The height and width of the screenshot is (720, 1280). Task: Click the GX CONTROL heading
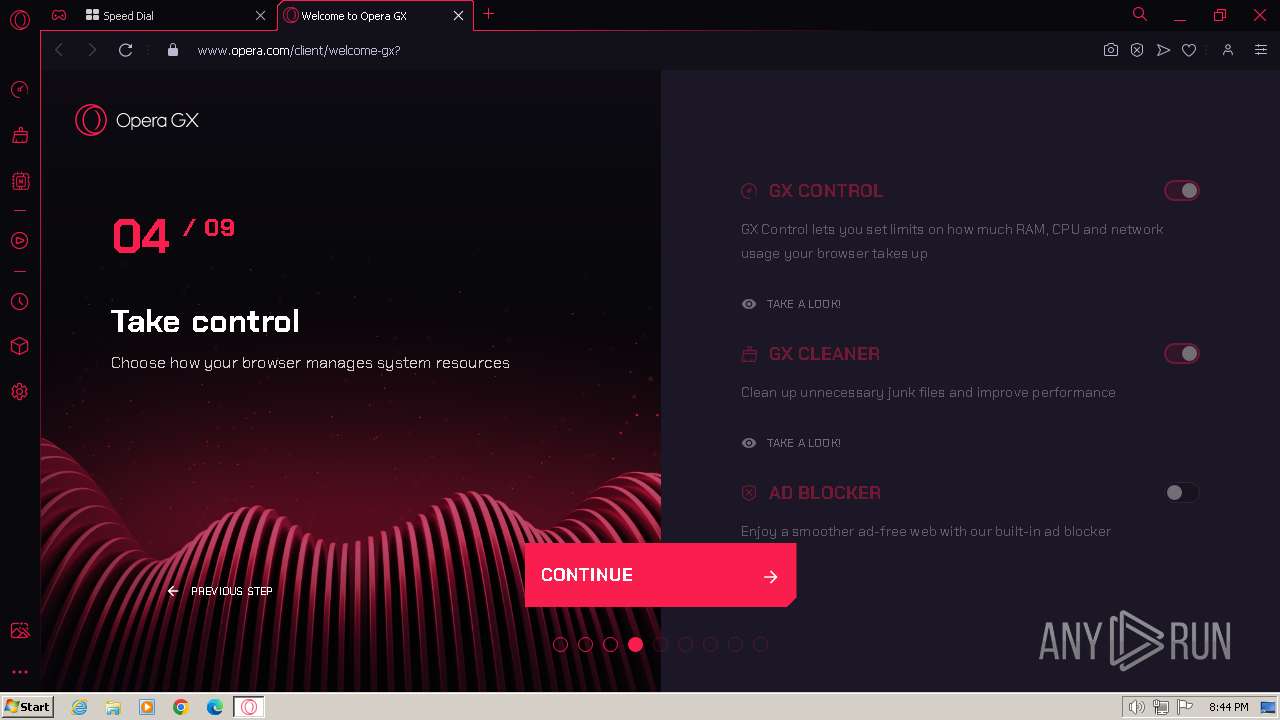click(x=826, y=191)
